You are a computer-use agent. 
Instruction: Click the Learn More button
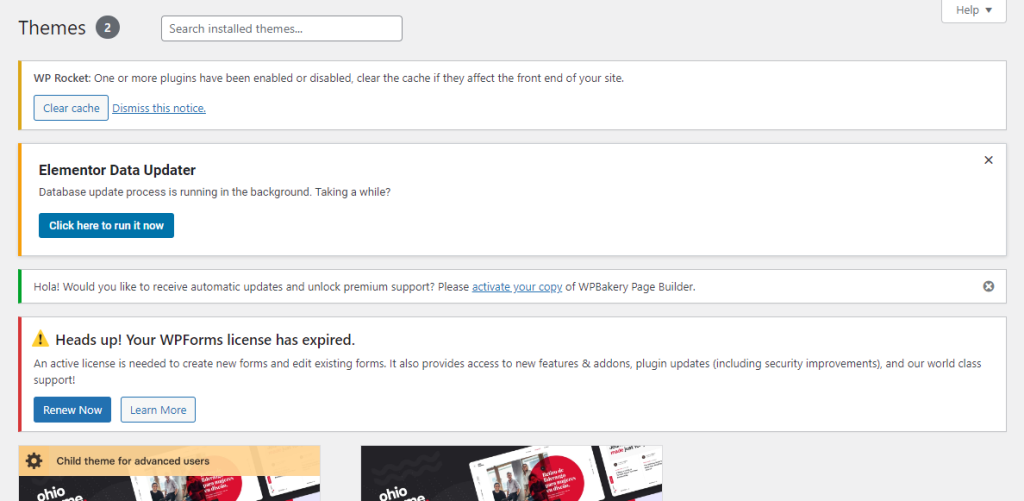[x=158, y=410]
